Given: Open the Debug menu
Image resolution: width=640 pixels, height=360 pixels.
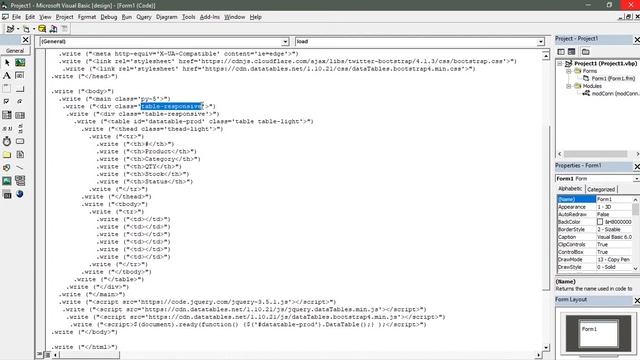Looking at the screenshot, I should tap(109, 17).
